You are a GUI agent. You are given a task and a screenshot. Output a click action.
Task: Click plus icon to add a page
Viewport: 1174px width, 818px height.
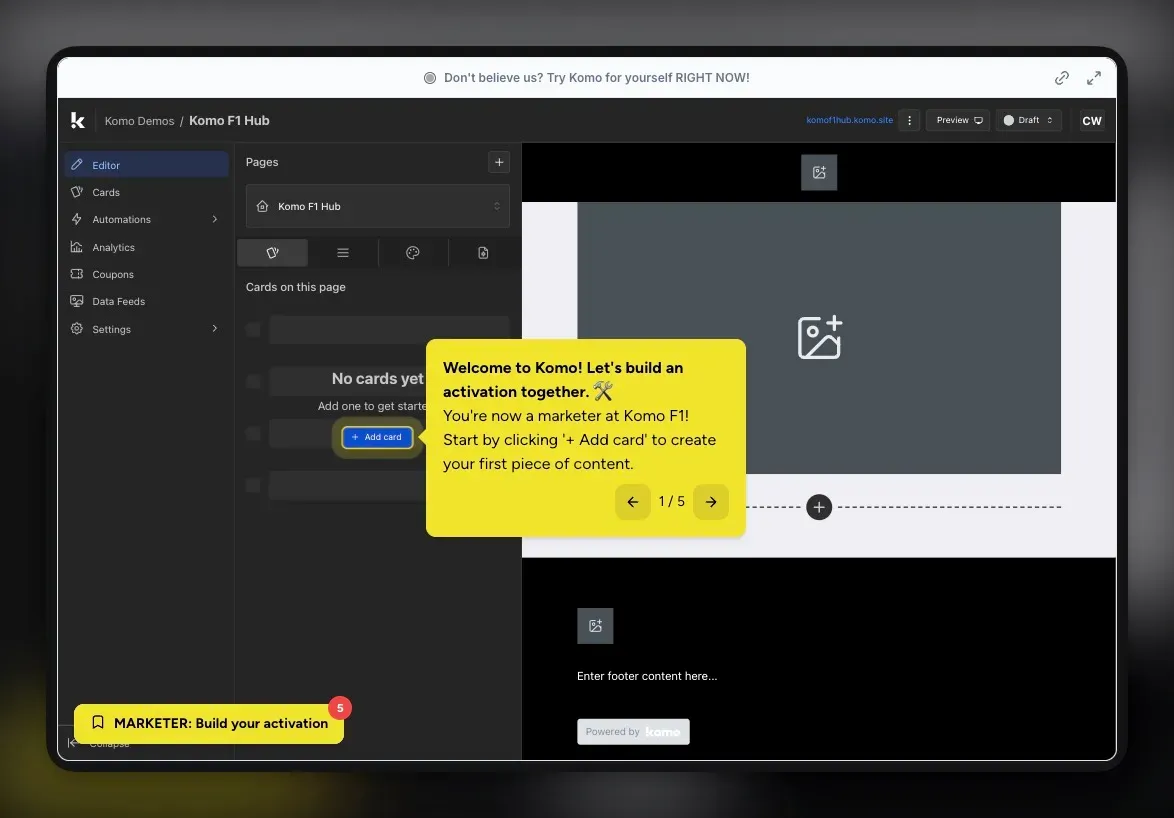coord(499,162)
